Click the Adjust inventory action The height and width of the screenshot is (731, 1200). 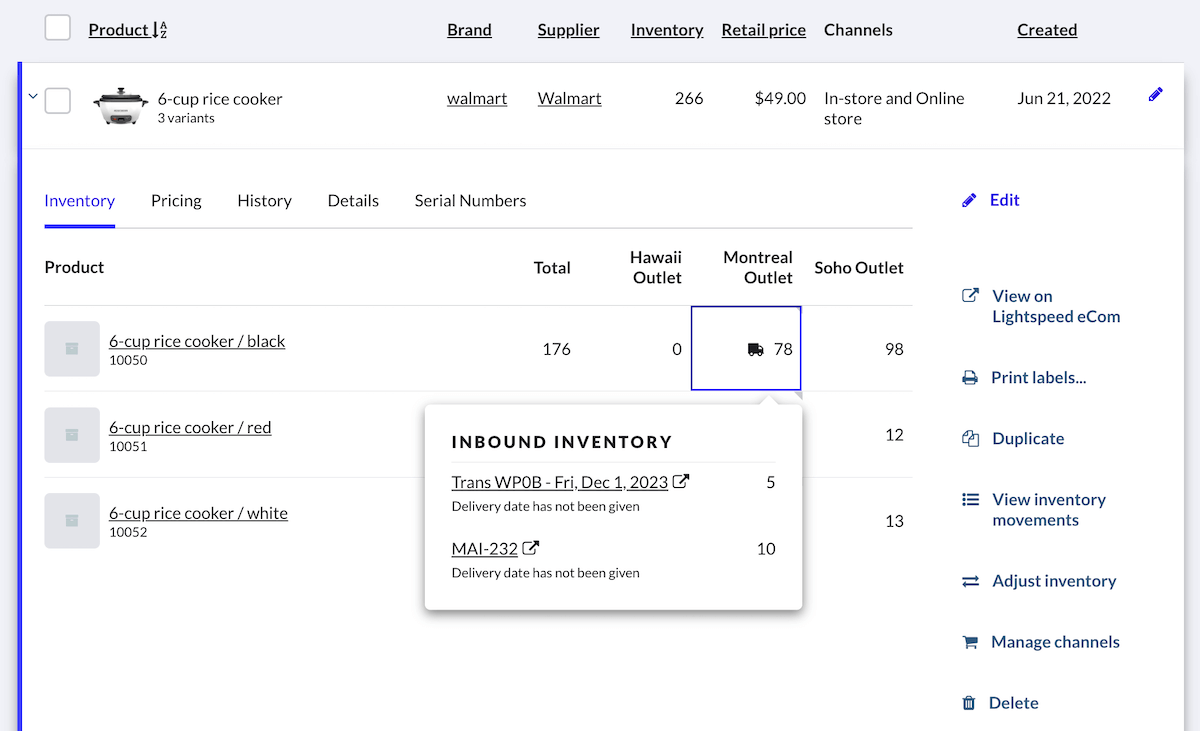point(1054,581)
